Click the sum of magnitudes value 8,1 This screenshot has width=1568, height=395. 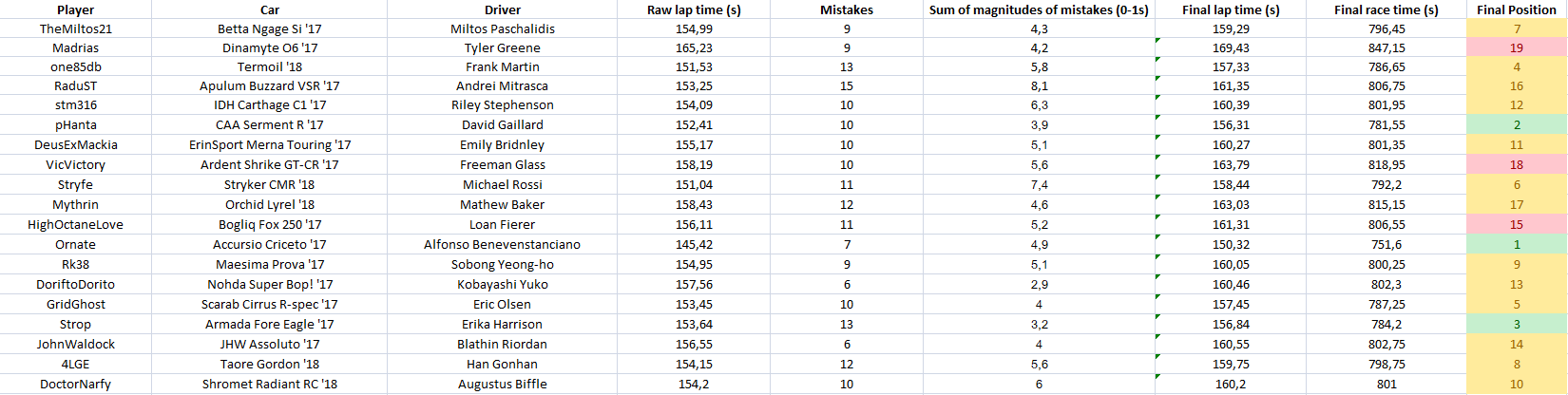tap(1039, 85)
